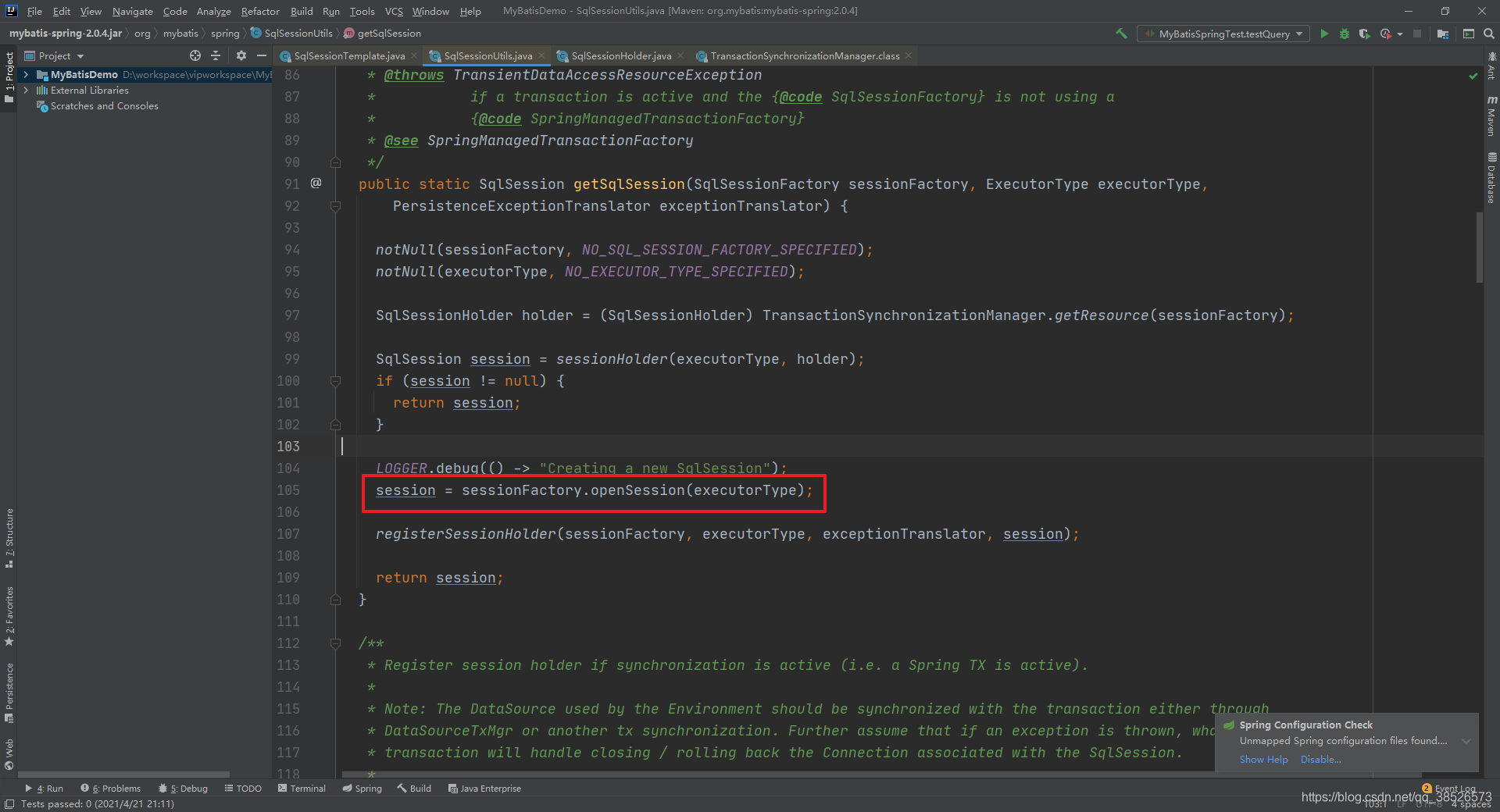The height and width of the screenshot is (812, 1500).
Task: Collapse if-block fold marker at line 100
Action: (x=335, y=381)
